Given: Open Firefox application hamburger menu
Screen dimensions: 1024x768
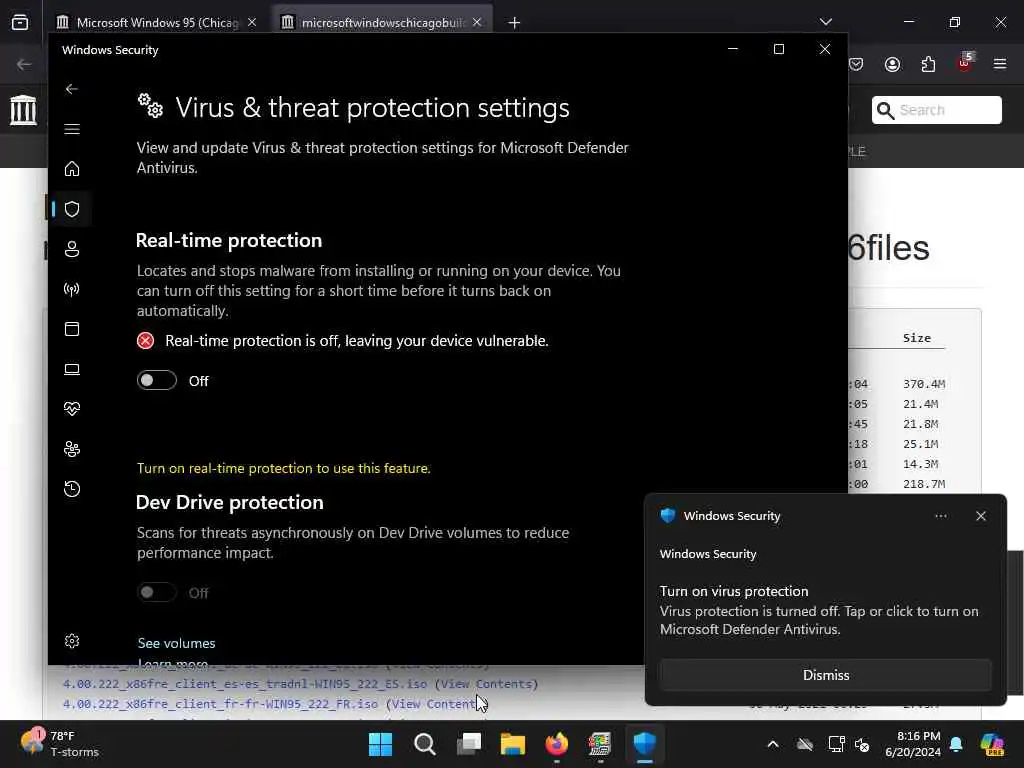Looking at the screenshot, I should (x=1000, y=64).
